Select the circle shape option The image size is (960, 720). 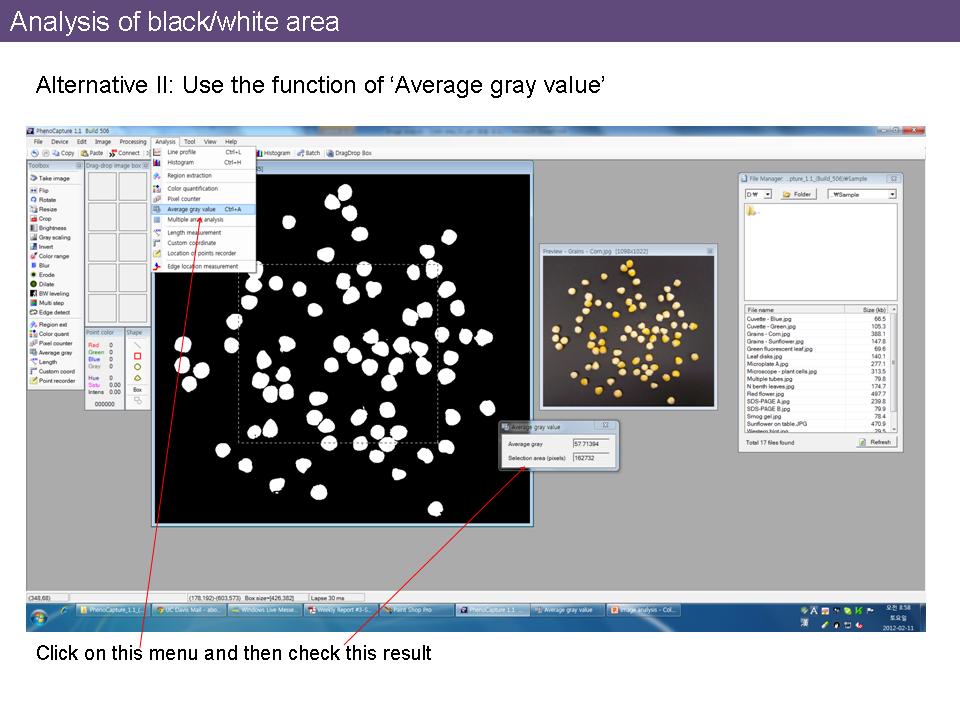137,367
